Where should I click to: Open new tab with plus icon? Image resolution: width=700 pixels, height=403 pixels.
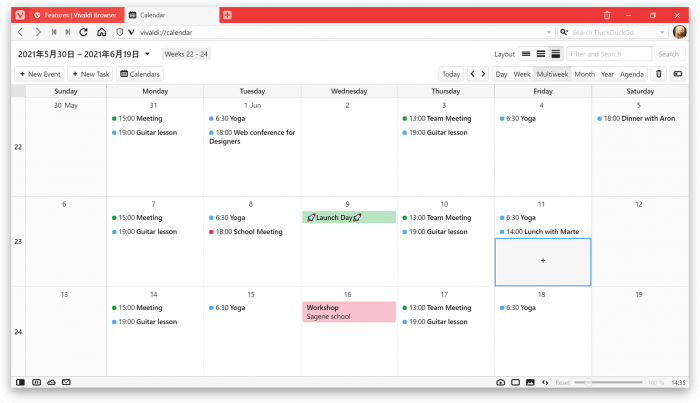(227, 15)
